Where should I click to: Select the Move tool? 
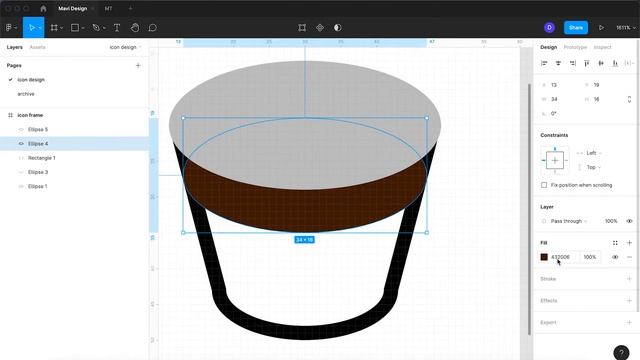[31, 28]
